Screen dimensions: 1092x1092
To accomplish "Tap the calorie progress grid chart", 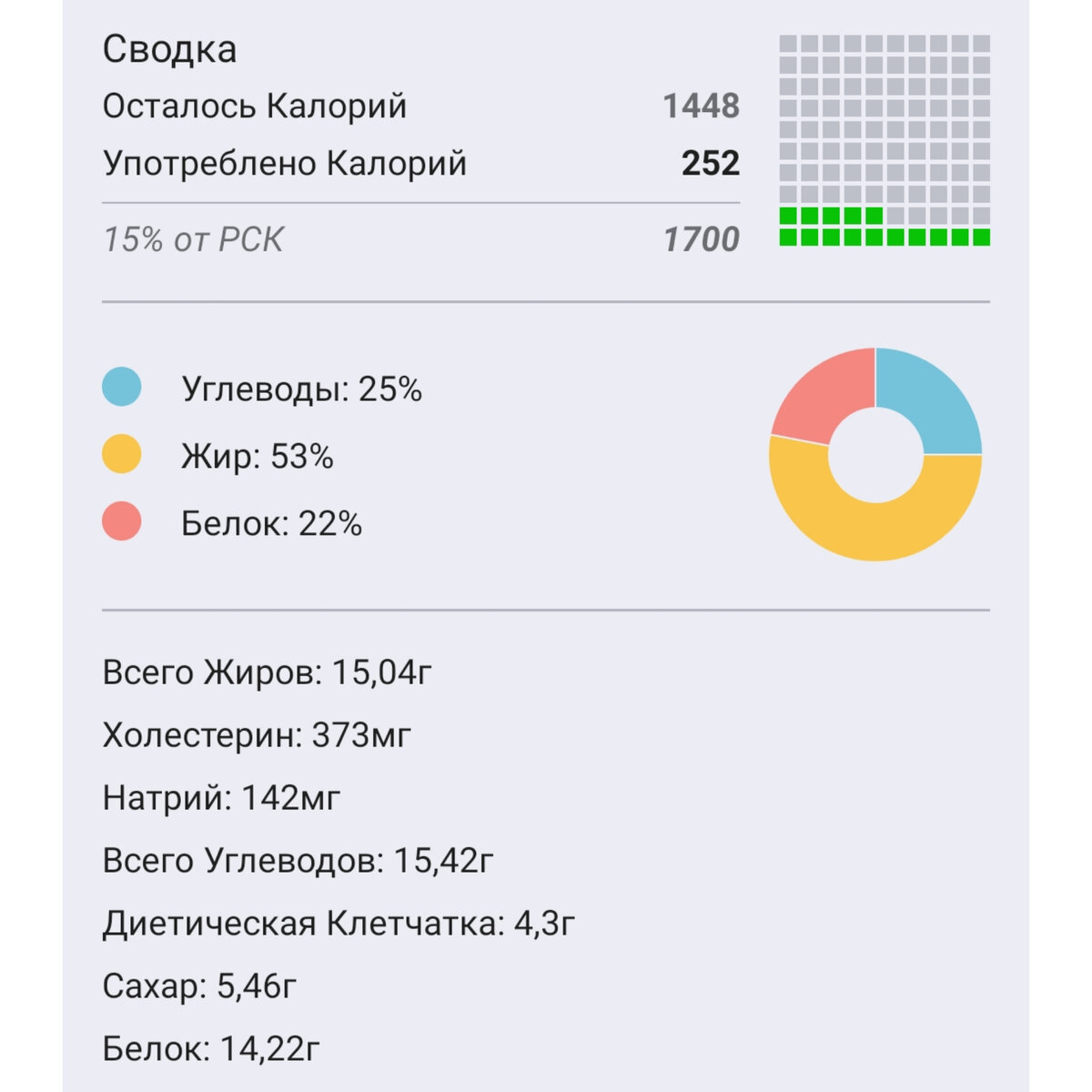I will [885, 140].
